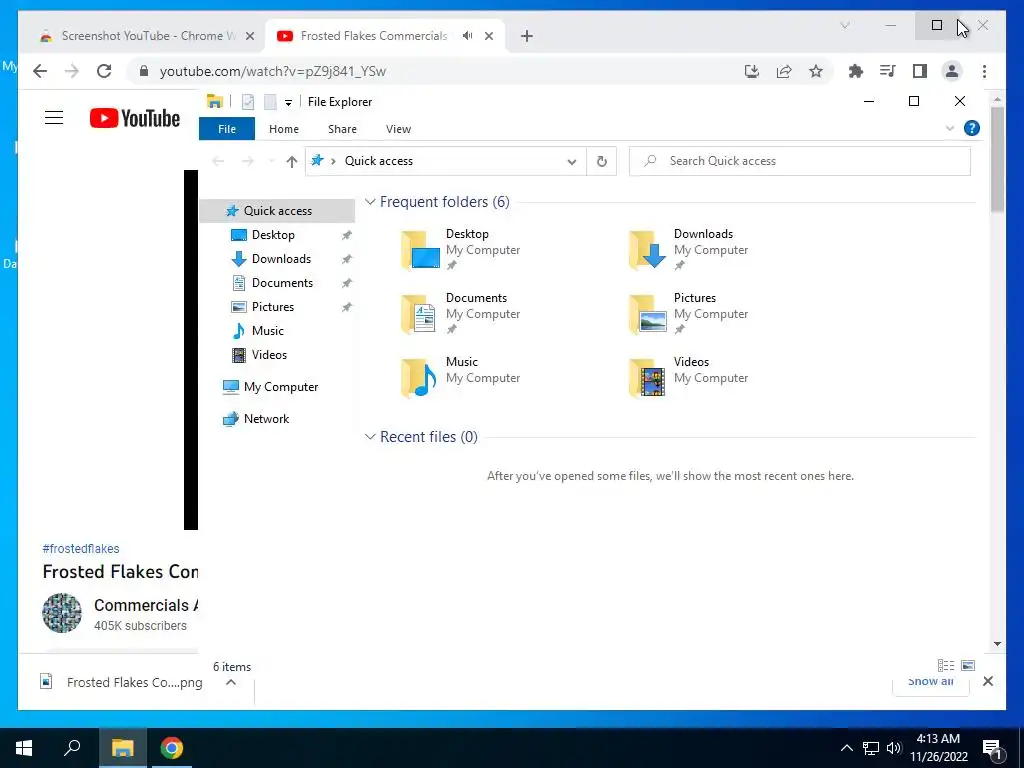
Task: Collapse the Frequent folders section
Action: coord(370,202)
